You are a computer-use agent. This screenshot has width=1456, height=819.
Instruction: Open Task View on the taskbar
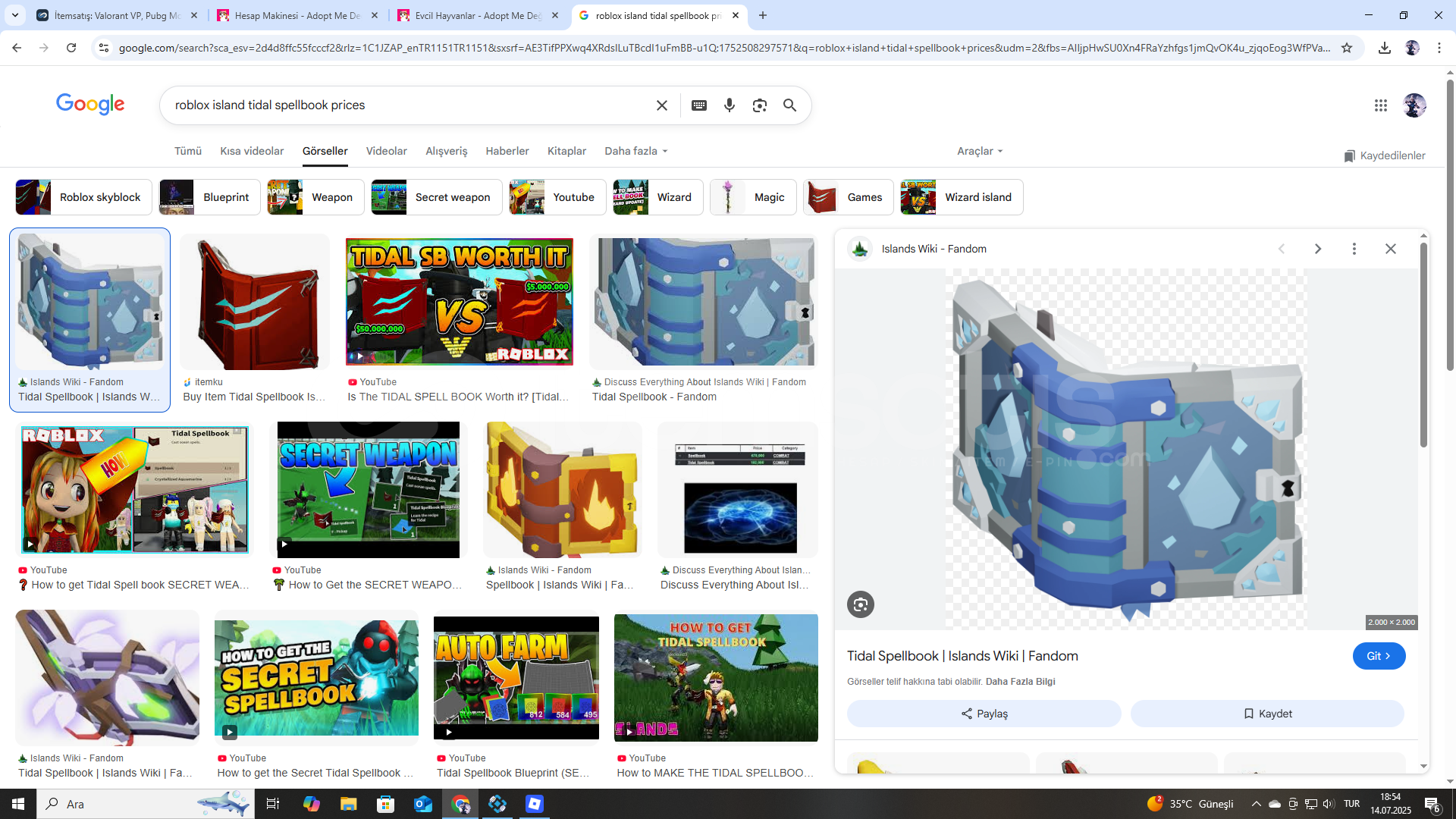click(x=273, y=804)
